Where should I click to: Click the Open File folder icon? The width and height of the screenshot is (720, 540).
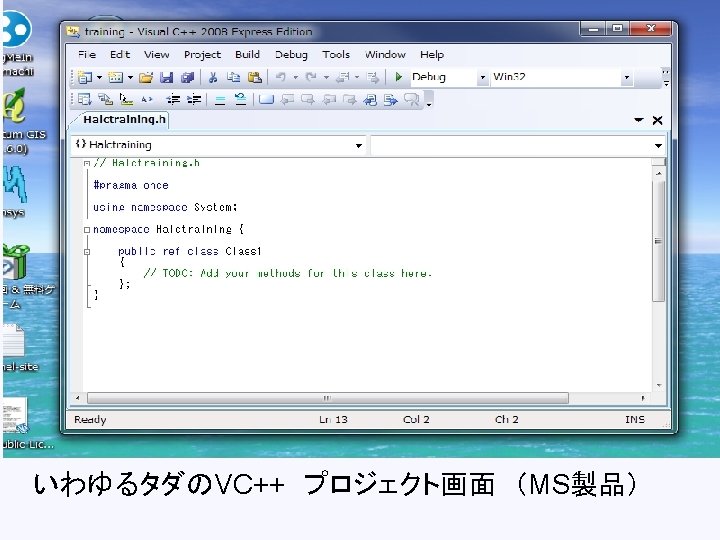tap(146, 77)
